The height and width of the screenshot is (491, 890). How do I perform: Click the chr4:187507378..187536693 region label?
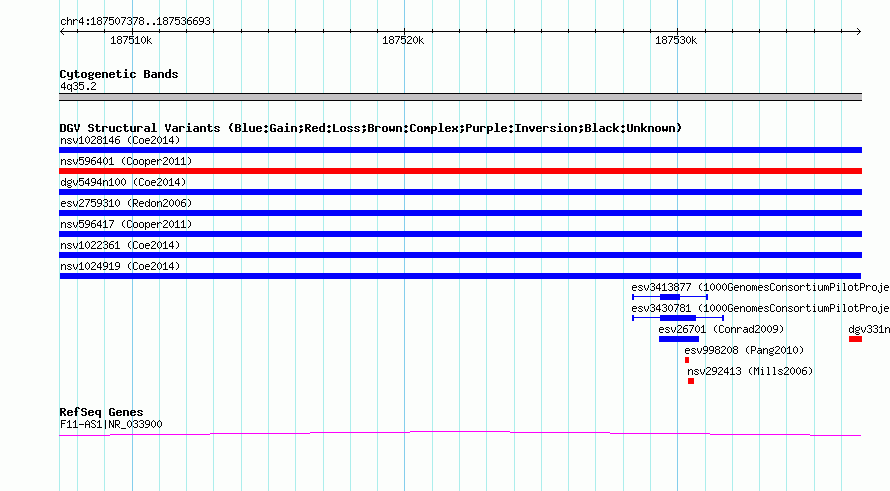point(135,21)
